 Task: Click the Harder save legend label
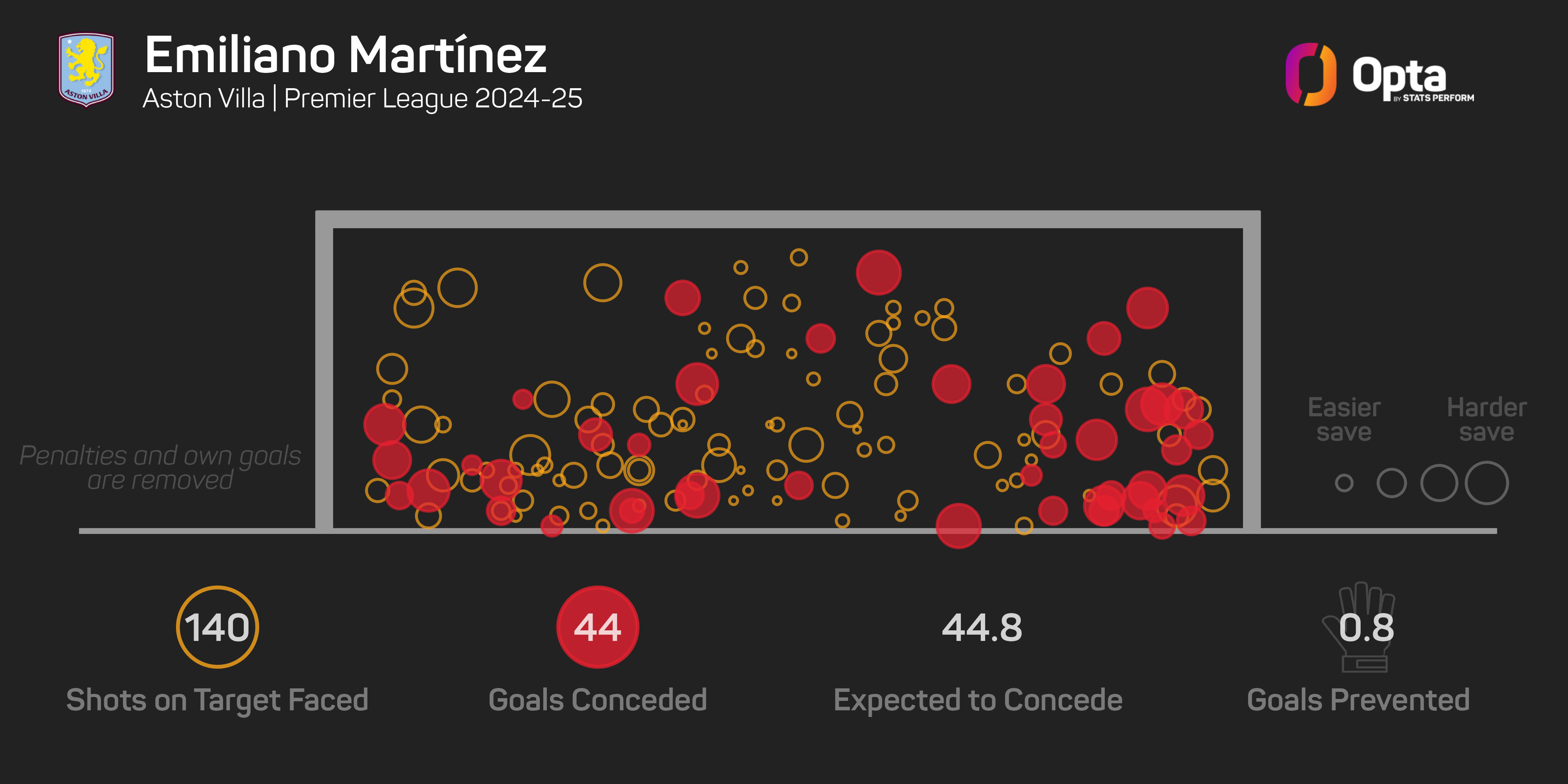(x=1486, y=419)
